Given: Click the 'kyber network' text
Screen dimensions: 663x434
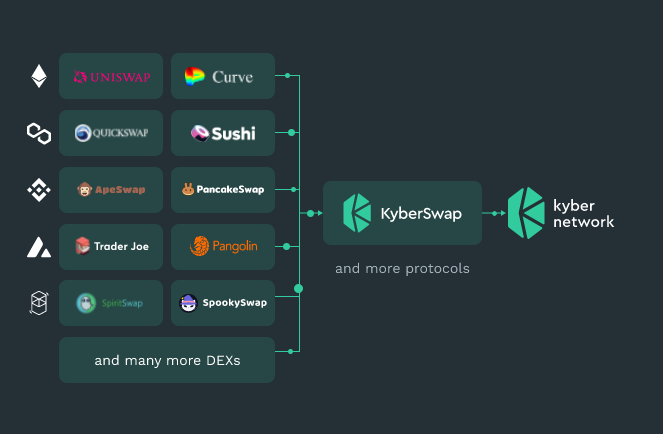Looking at the screenshot, I should pyautogui.click(x=584, y=214).
